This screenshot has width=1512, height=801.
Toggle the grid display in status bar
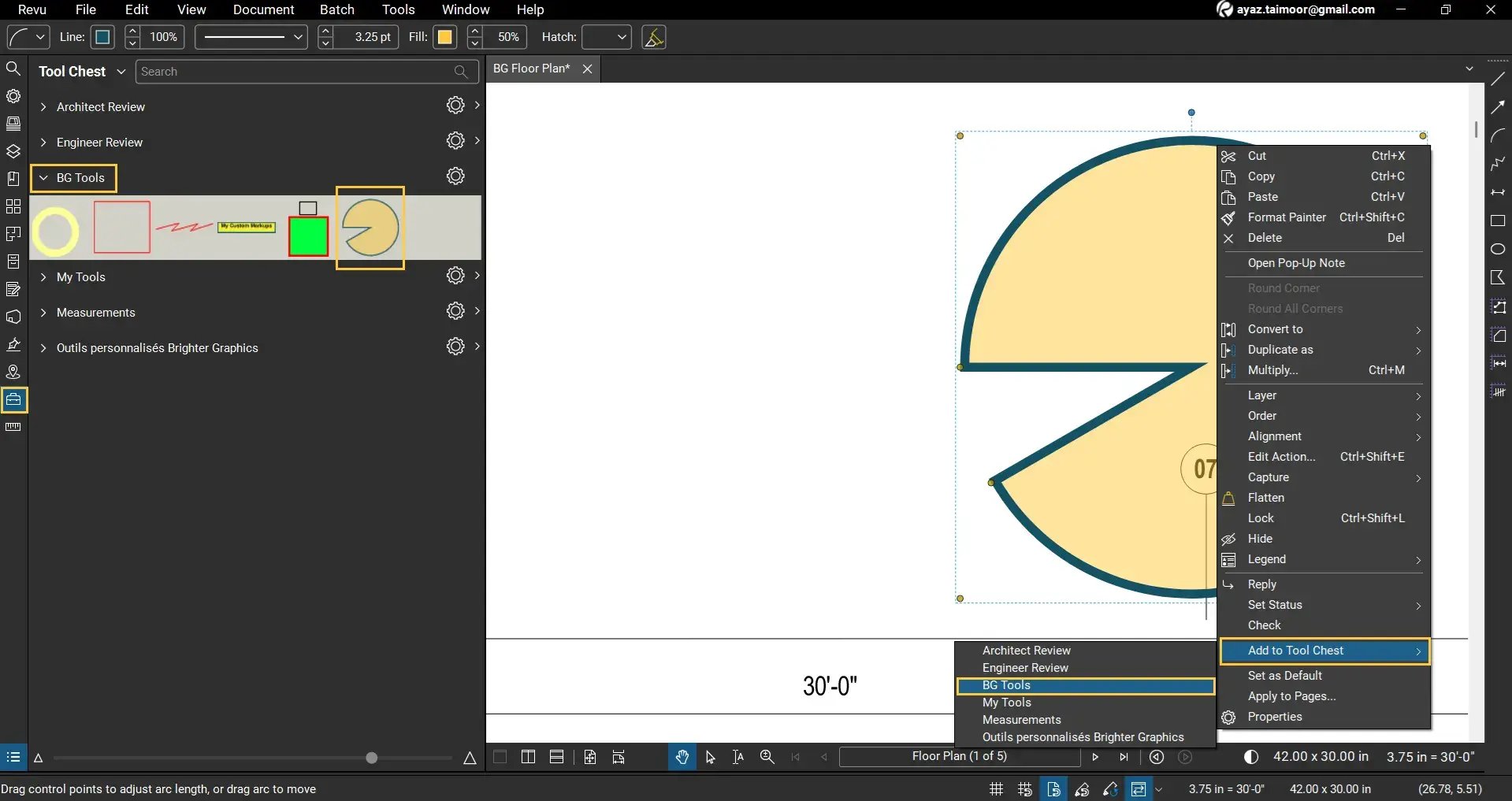(994, 788)
